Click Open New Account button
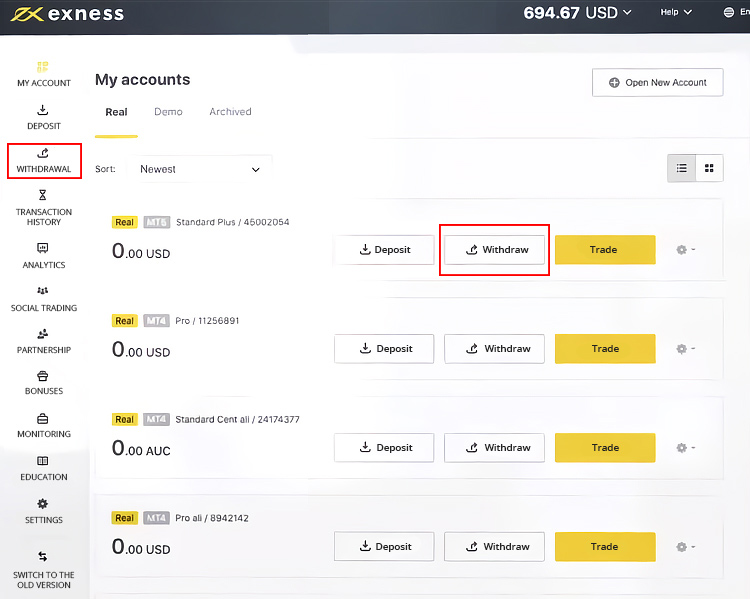The height and width of the screenshot is (599, 750). pyautogui.click(x=658, y=82)
